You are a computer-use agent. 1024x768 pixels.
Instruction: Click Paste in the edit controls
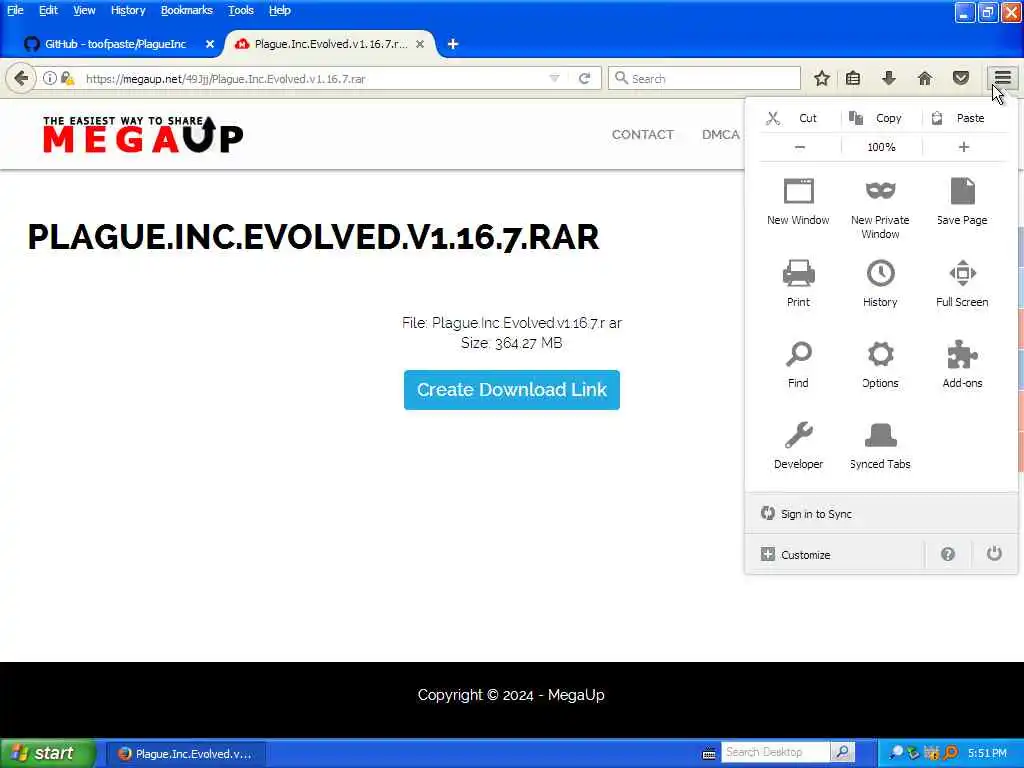pyautogui.click(x=964, y=118)
